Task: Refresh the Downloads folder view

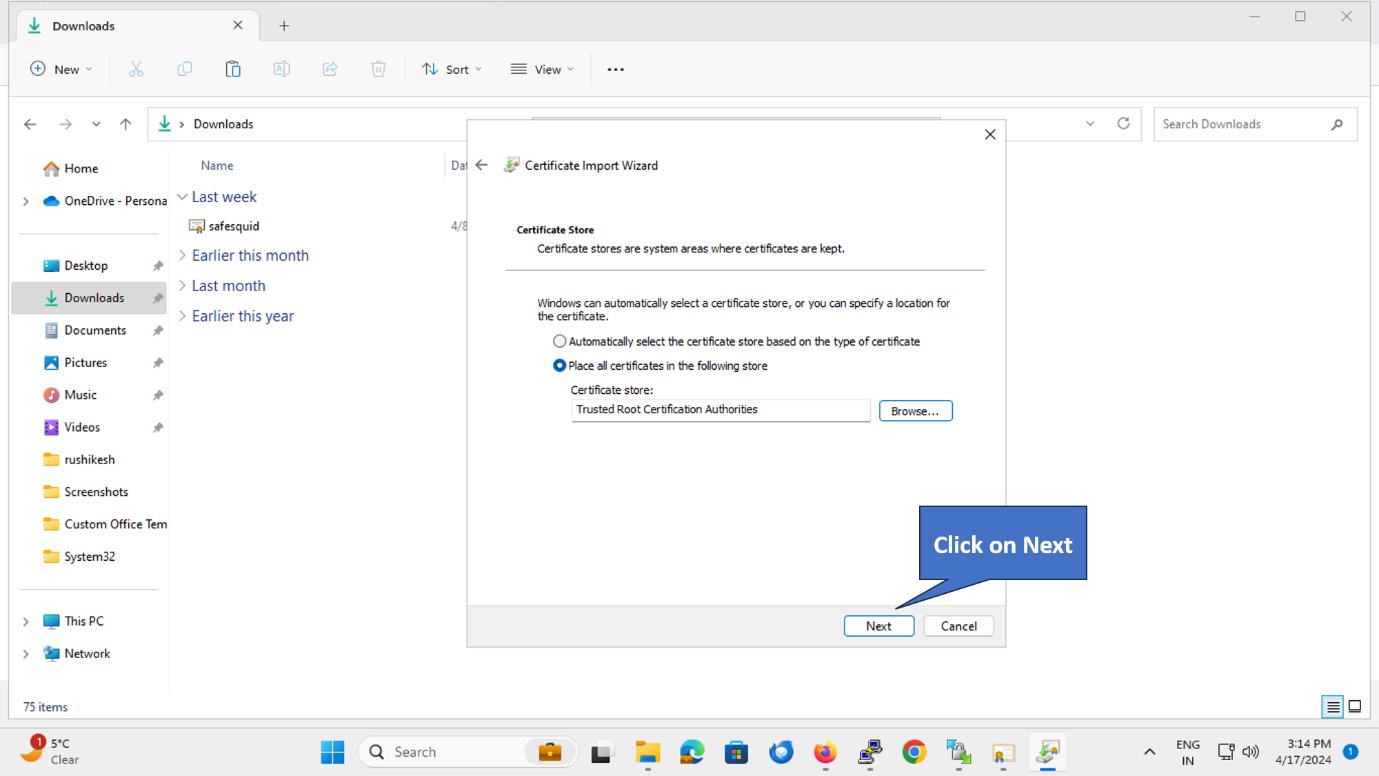Action: [x=1123, y=123]
